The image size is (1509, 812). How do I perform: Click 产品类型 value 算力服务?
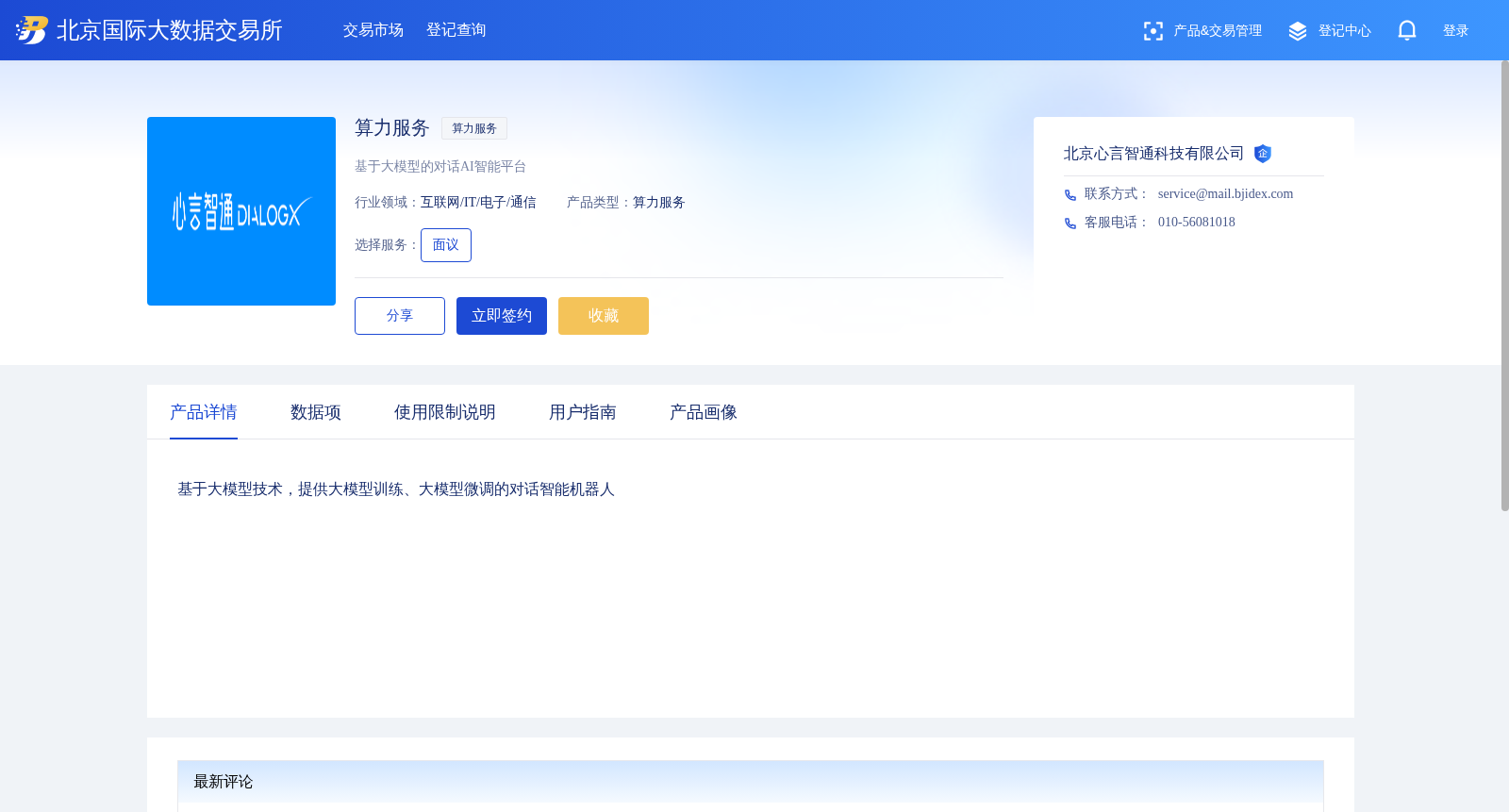pyautogui.click(x=659, y=202)
